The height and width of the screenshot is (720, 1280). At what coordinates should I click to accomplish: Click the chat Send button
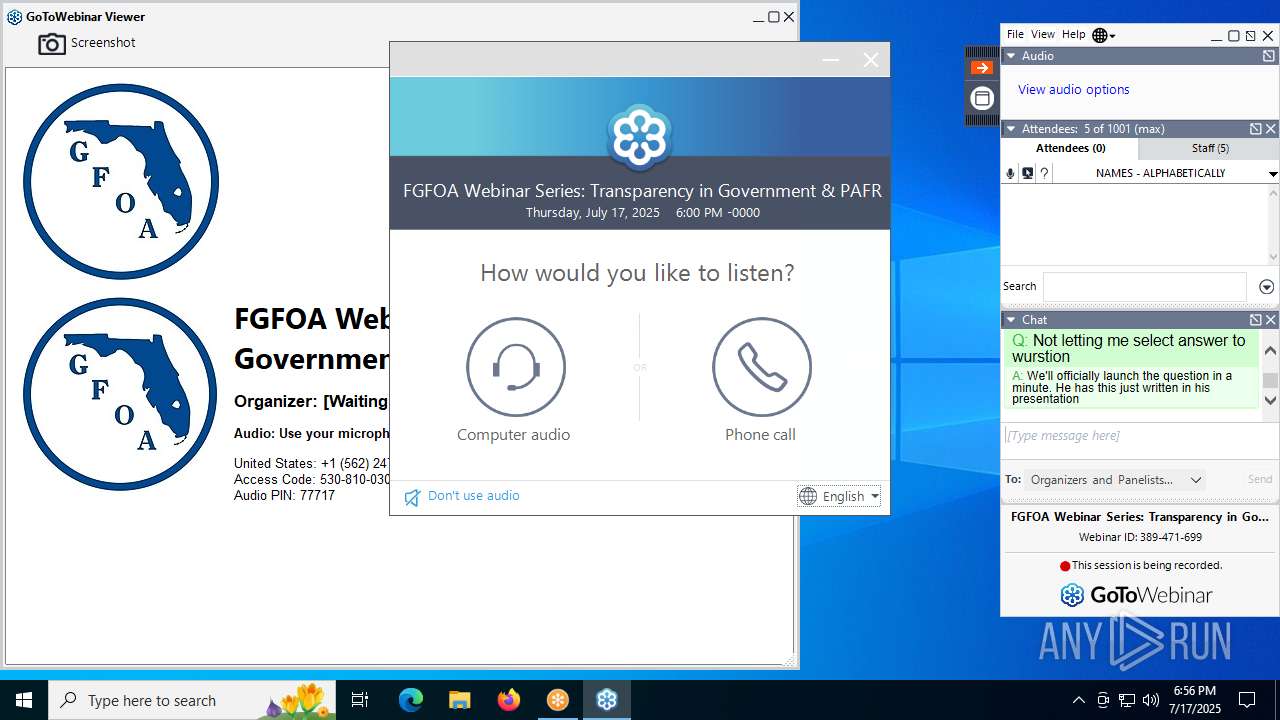[1260, 480]
